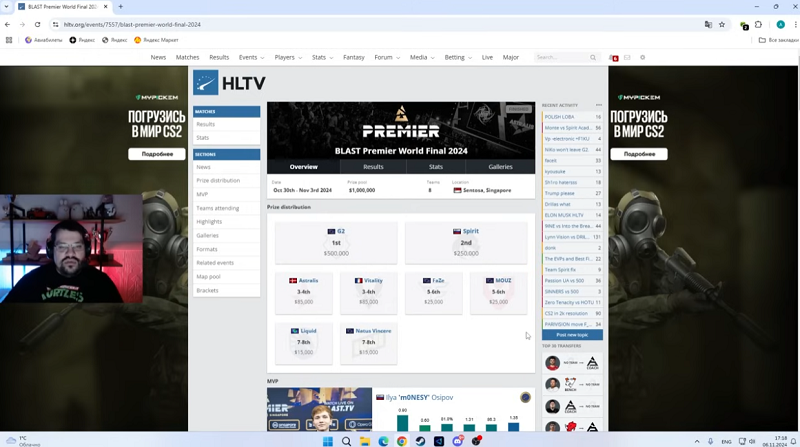The height and width of the screenshot is (447, 800).
Task: Click the m0NESY MVP badge icon
Action: [525, 398]
